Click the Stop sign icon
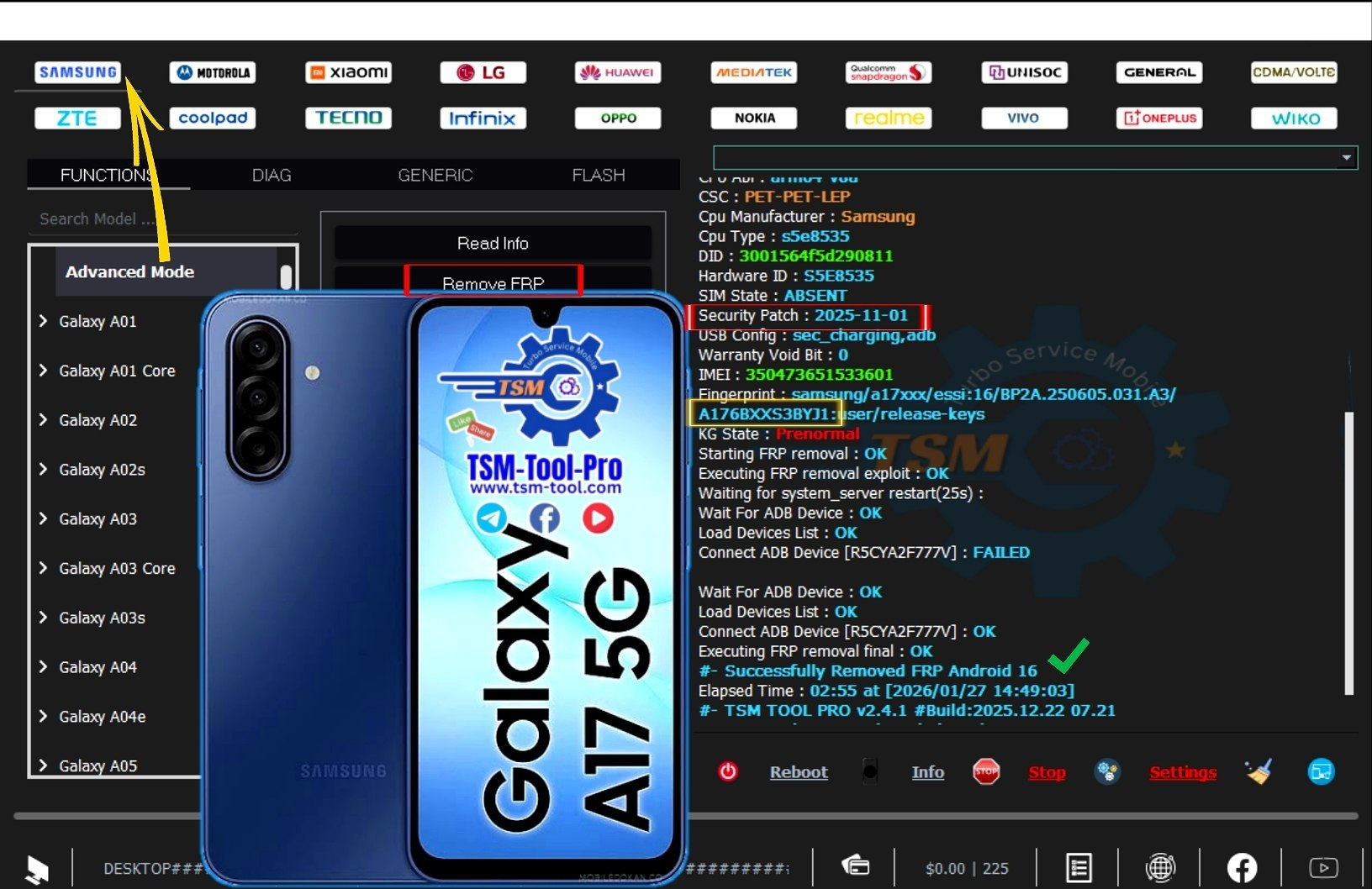1372x889 pixels. pos(985,771)
